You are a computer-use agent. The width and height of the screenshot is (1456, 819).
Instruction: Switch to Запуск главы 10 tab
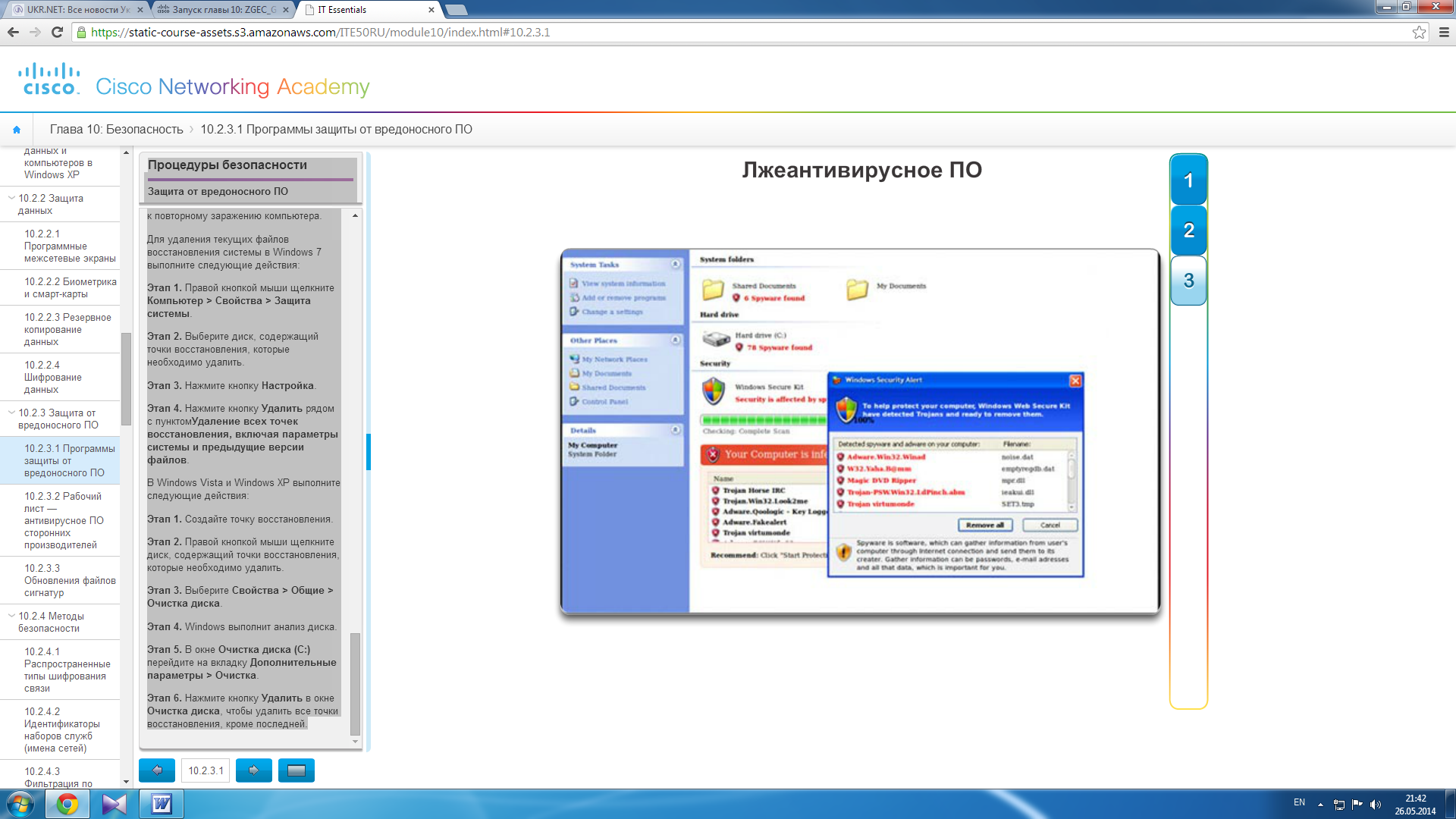(x=224, y=10)
